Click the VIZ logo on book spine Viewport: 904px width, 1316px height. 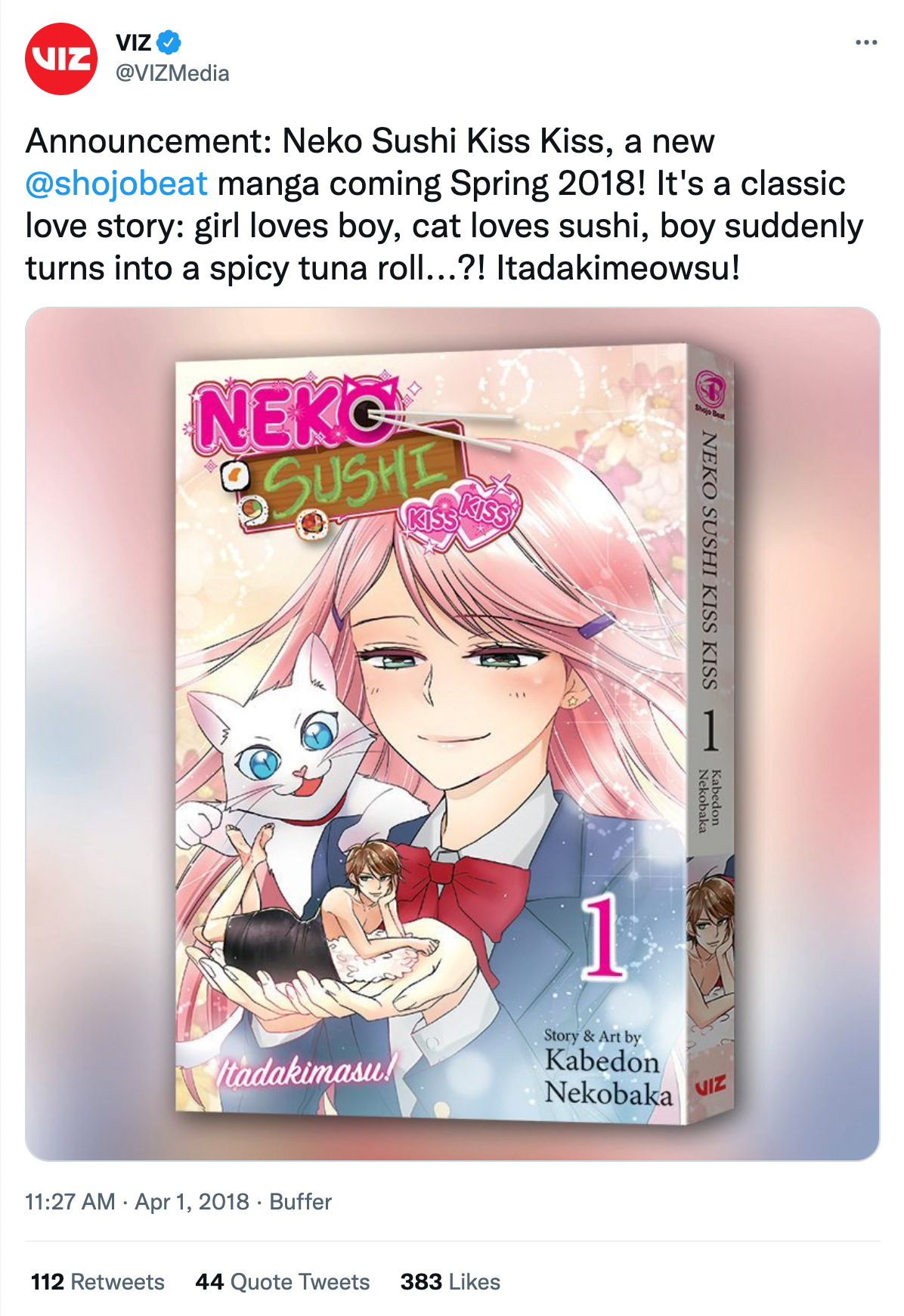[x=710, y=1086]
